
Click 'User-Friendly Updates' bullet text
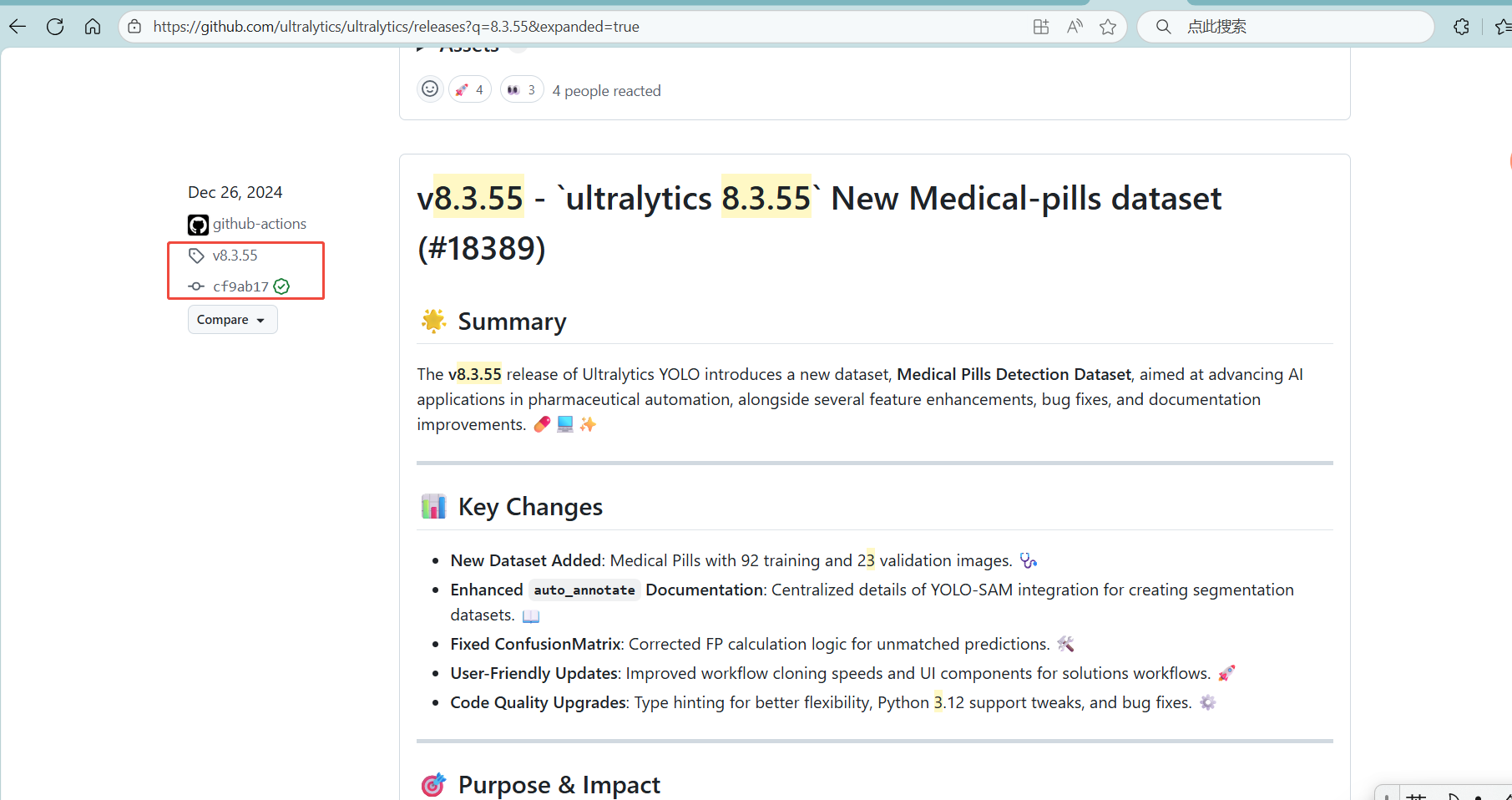point(534,673)
